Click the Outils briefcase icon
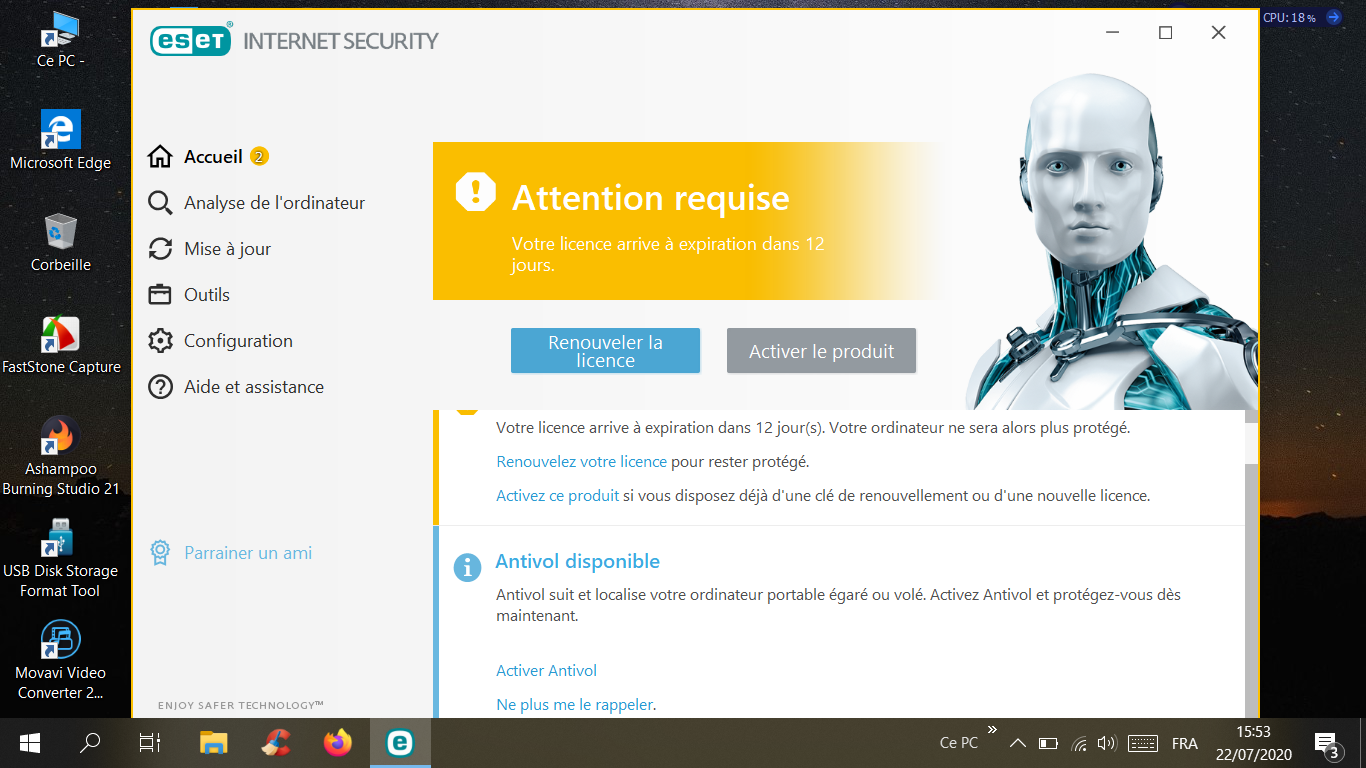This screenshot has width=1366, height=768. [x=160, y=295]
